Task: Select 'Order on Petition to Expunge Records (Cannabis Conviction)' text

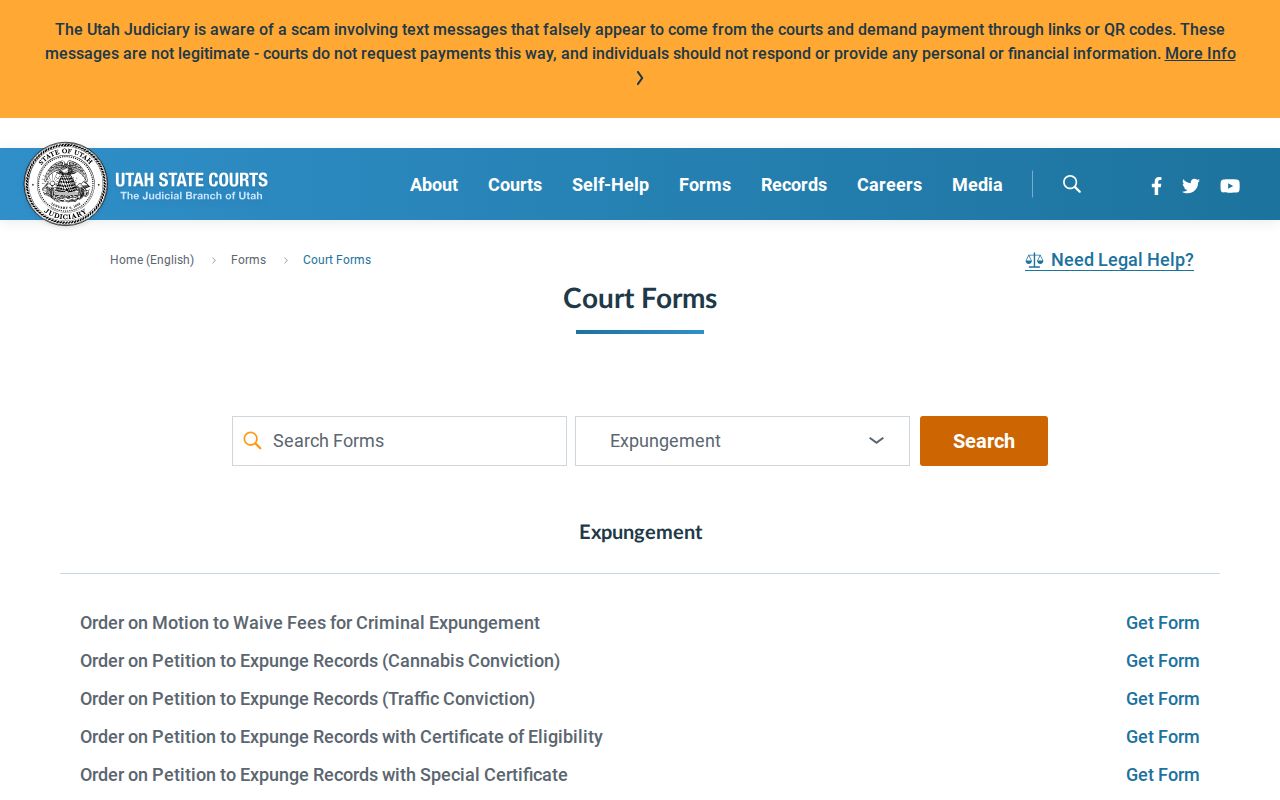Action: pyautogui.click(x=320, y=660)
